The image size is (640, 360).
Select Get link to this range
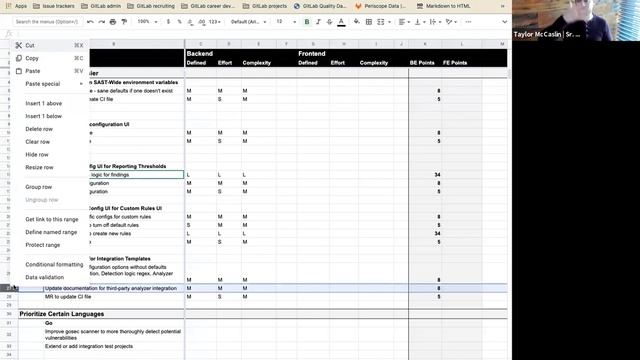[49, 219]
